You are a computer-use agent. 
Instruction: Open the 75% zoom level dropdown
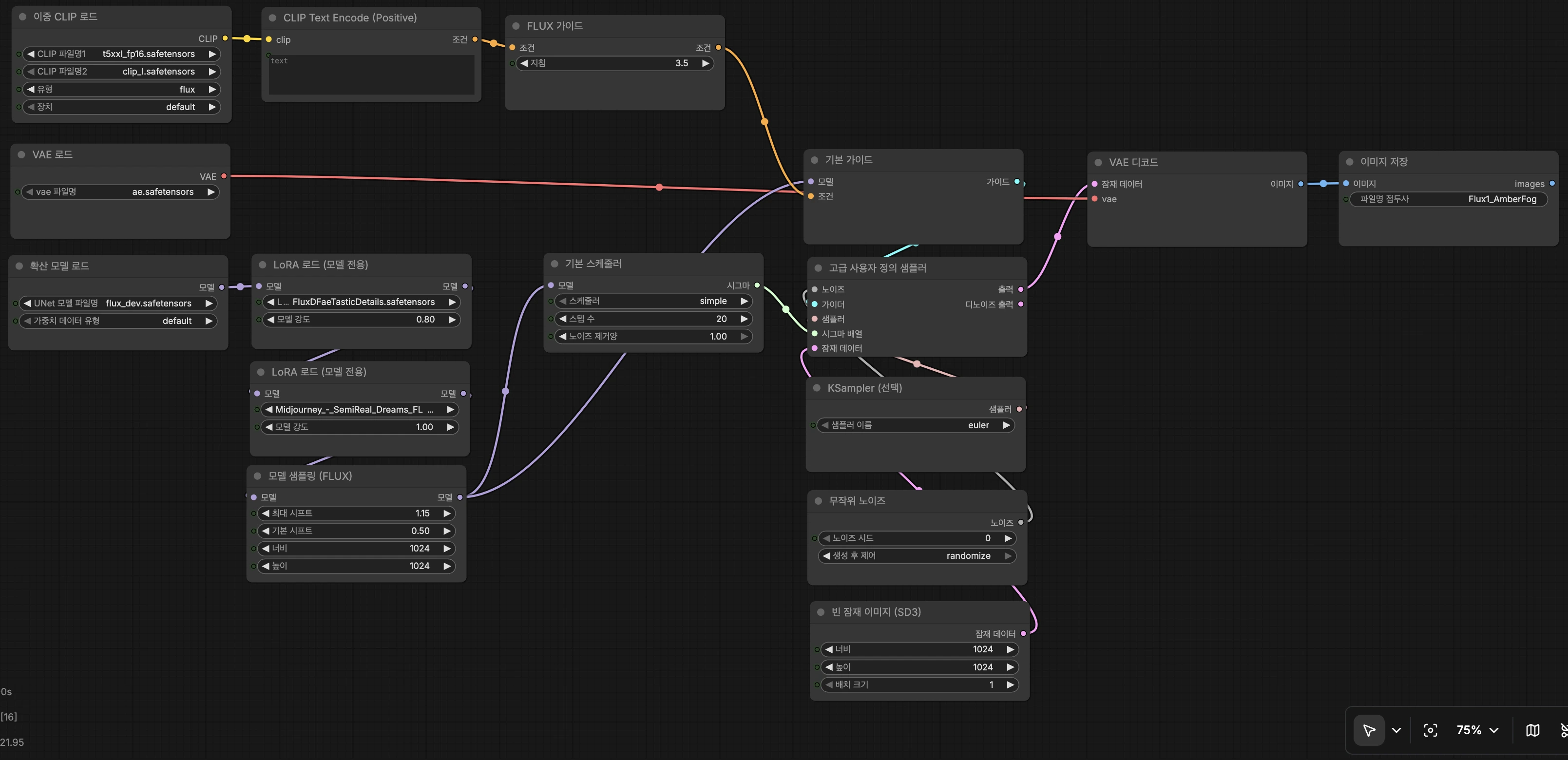(1477, 730)
